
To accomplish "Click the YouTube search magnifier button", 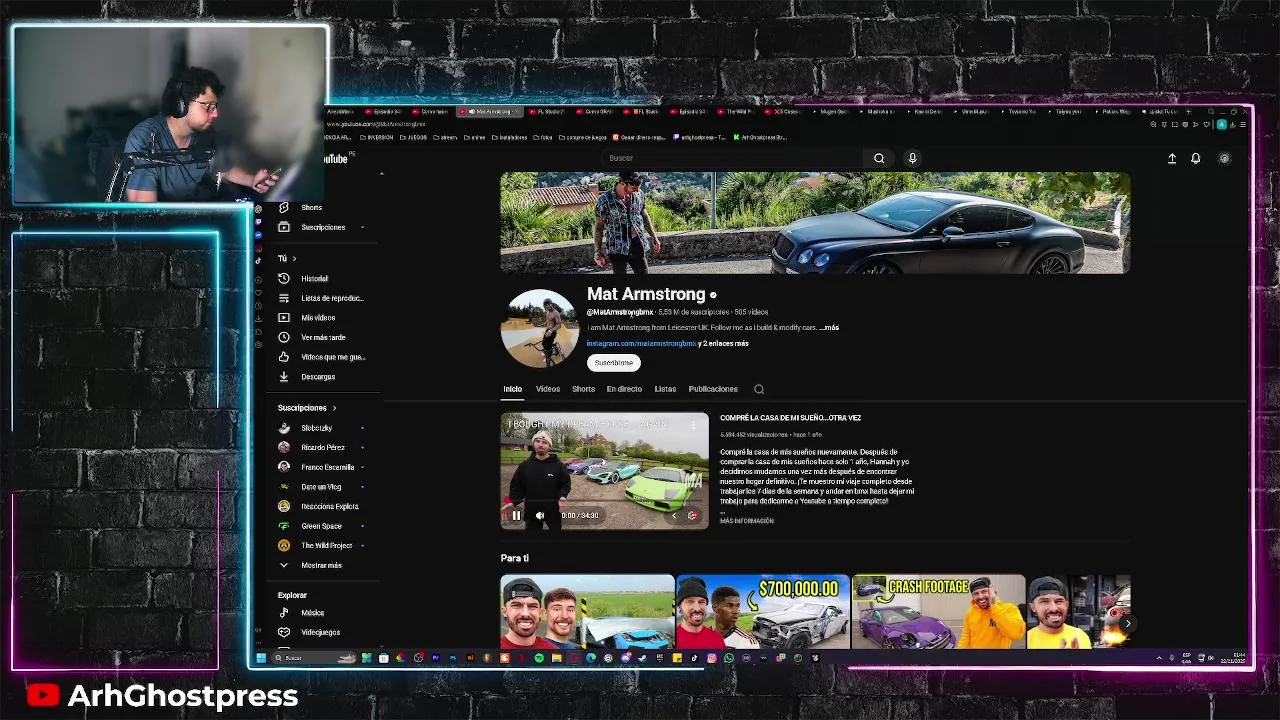I will (879, 158).
